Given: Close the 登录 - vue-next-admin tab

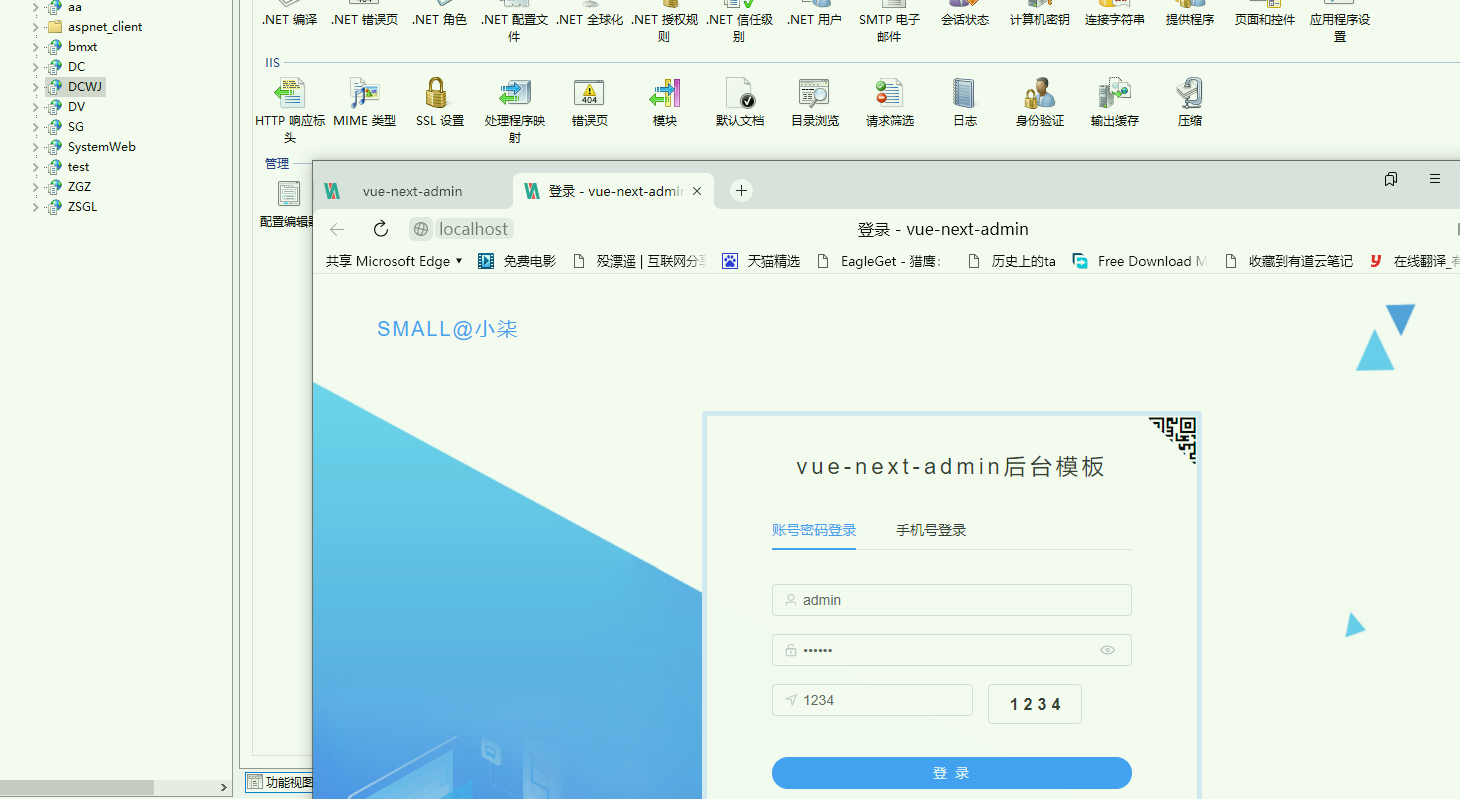Looking at the screenshot, I should pos(697,191).
